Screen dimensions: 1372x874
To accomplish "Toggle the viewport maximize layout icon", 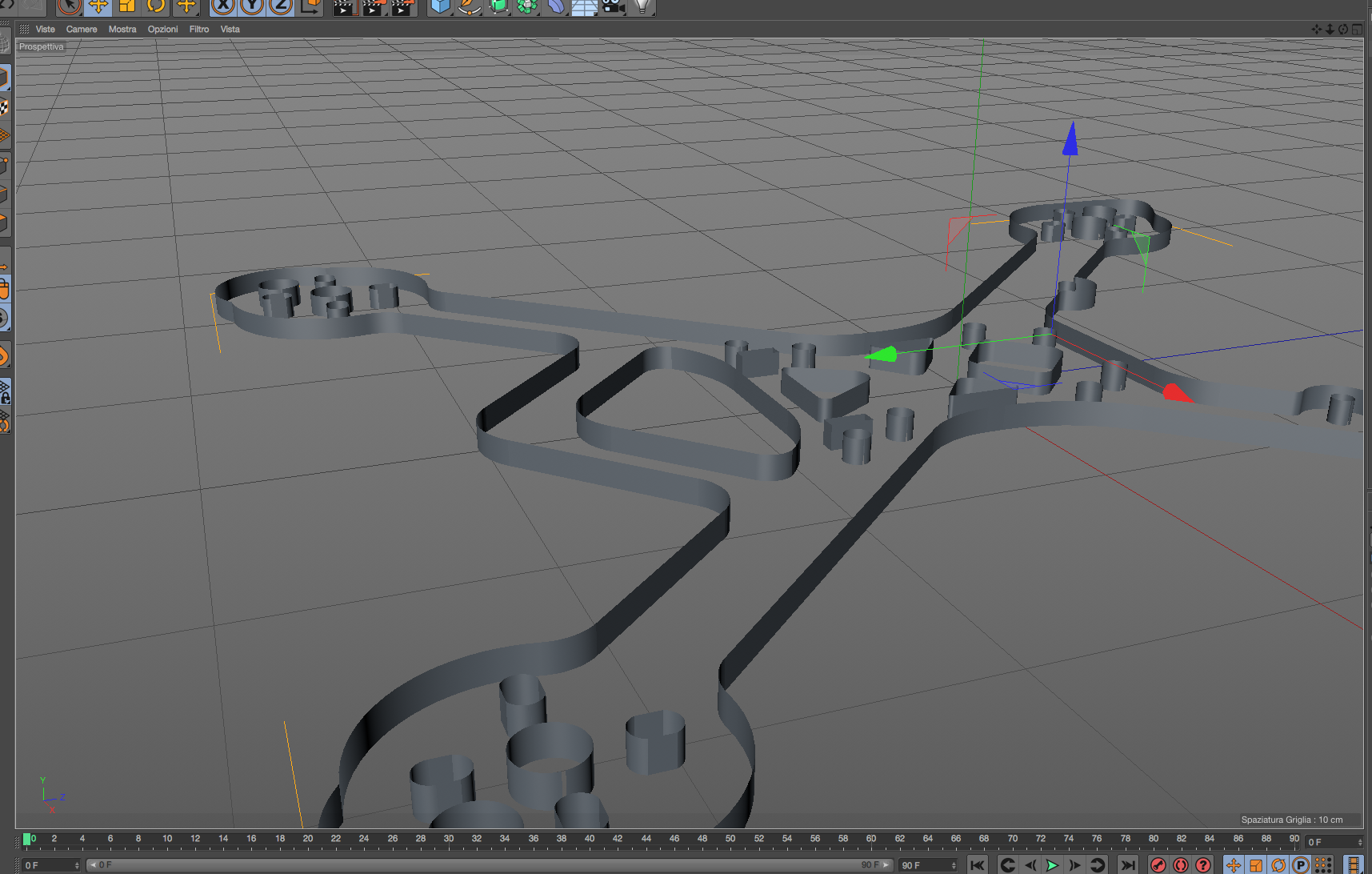I will [x=1357, y=29].
